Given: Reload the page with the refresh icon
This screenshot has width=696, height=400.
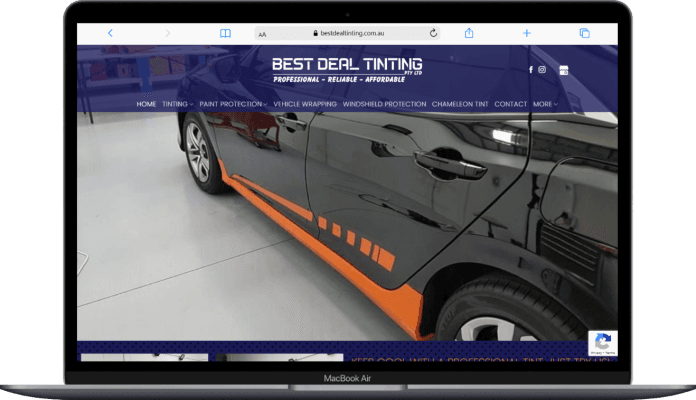Looking at the screenshot, I should click(x=433, y=33).
